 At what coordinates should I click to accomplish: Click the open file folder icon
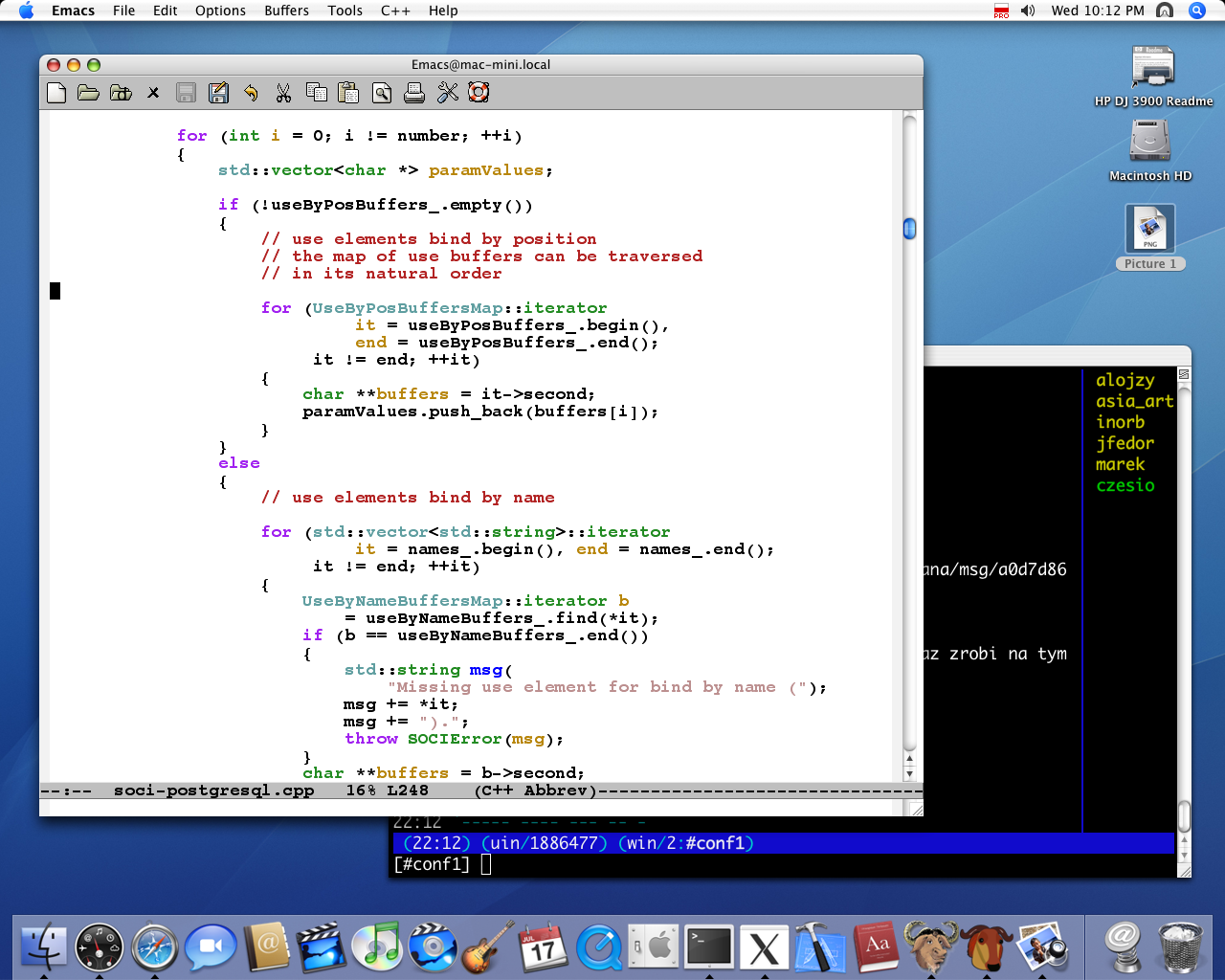pyautogui.click(x=88, y=93)
